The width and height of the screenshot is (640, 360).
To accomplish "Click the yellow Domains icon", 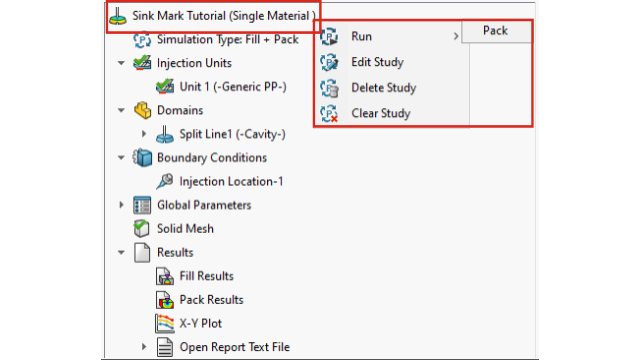I will click(142, 110).
